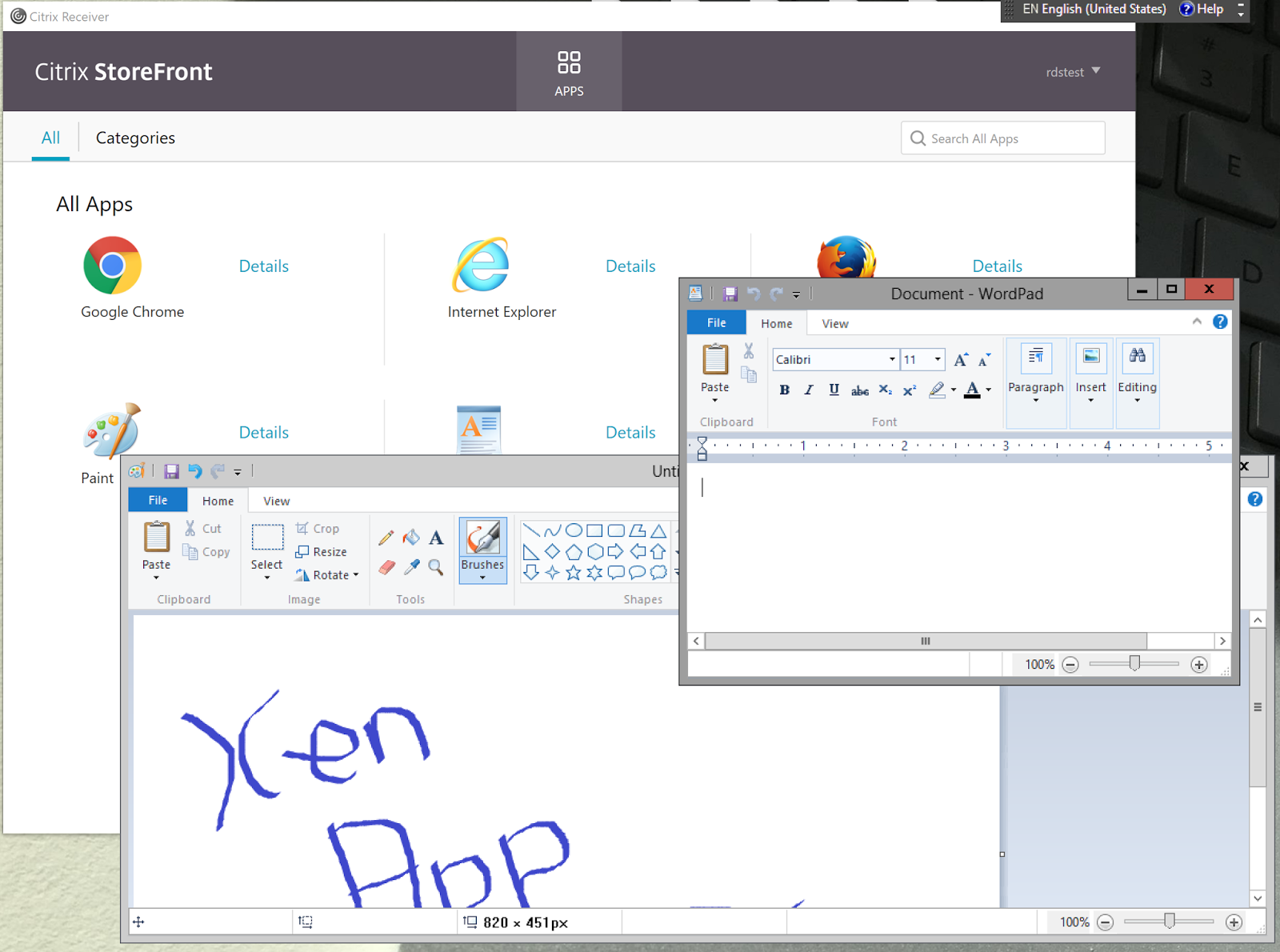This screenshot has width=1280, height=952.
Task: Shrink font size in WordPad
Action: (x=985, y=360)
